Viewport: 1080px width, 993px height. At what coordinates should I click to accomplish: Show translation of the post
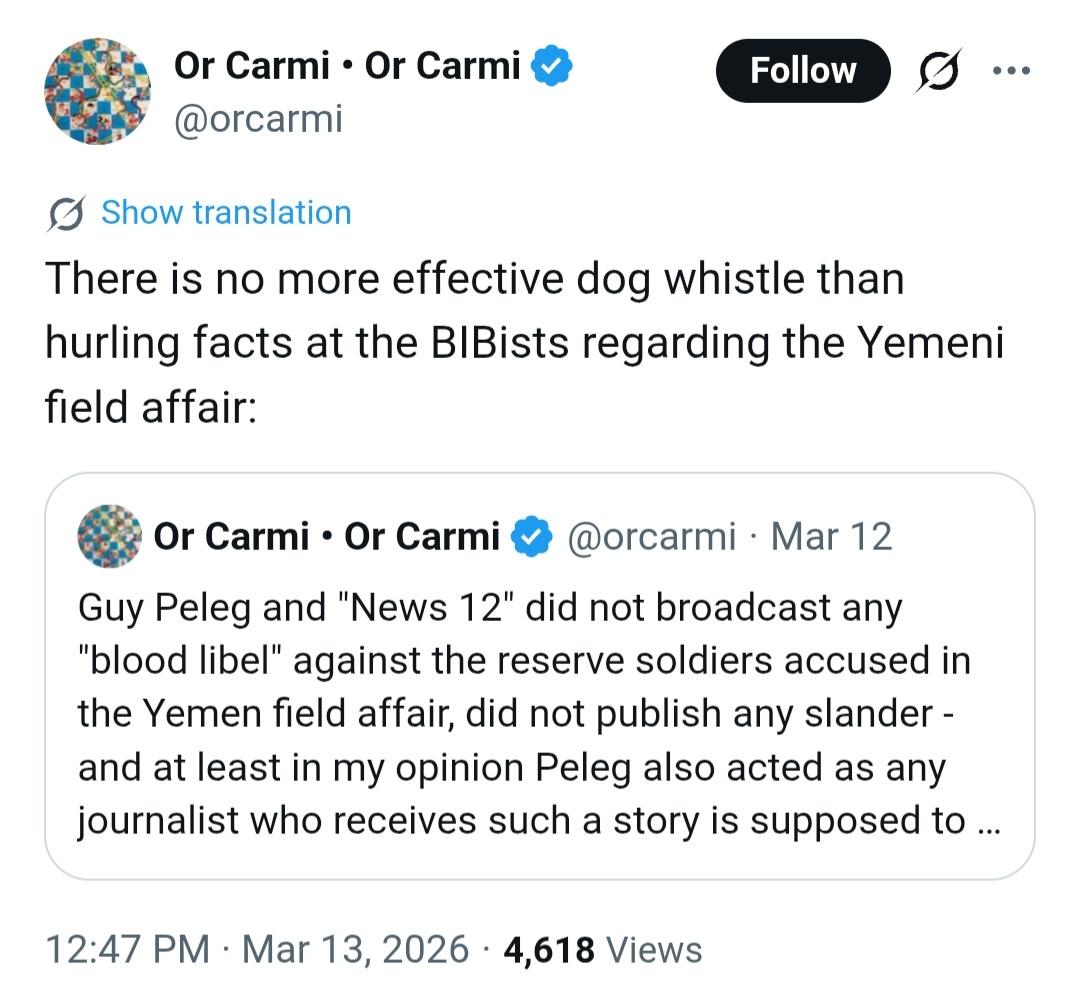coord(226,213)
